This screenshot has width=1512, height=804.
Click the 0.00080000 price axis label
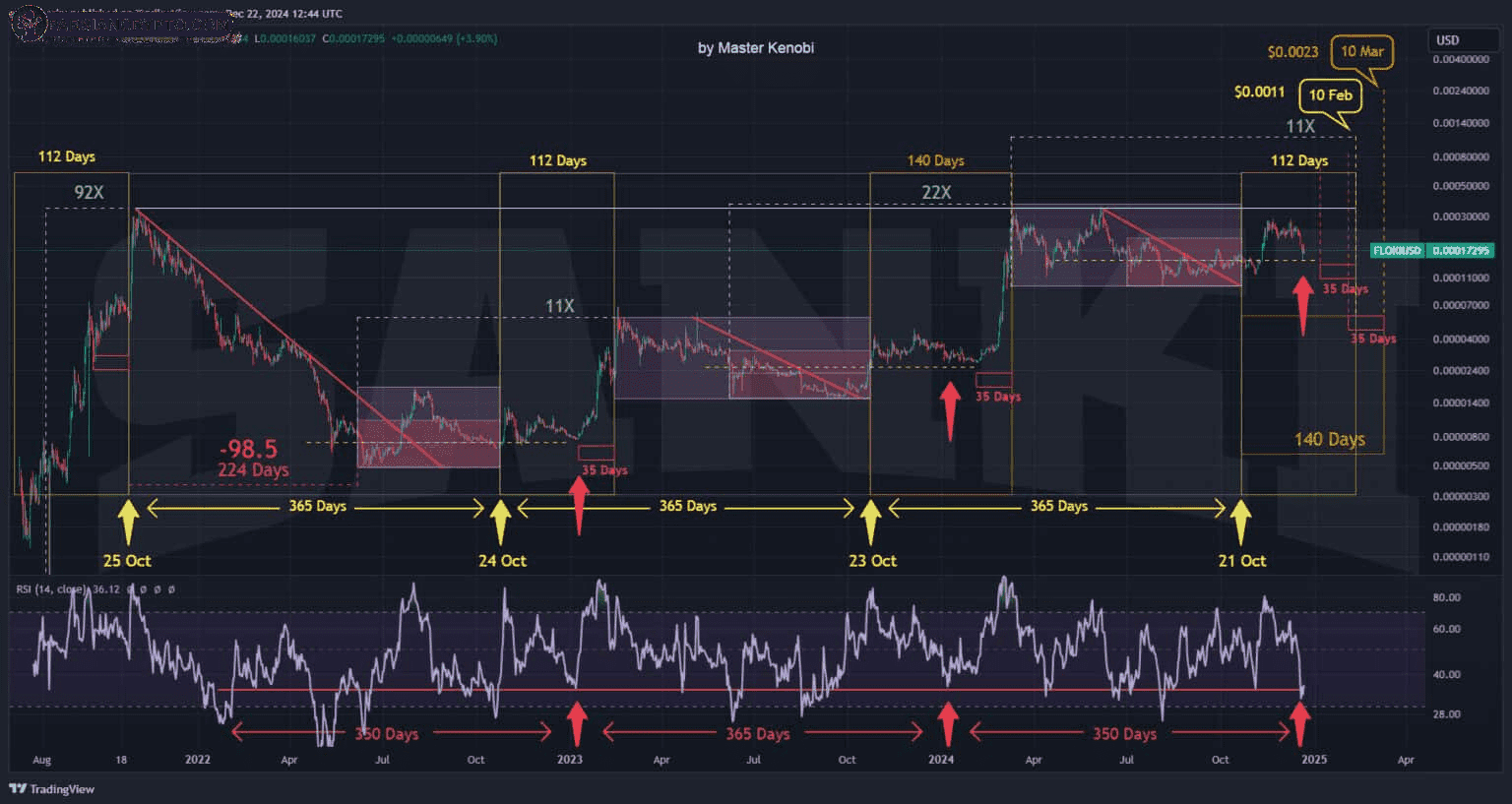(x=1461, y=157)
